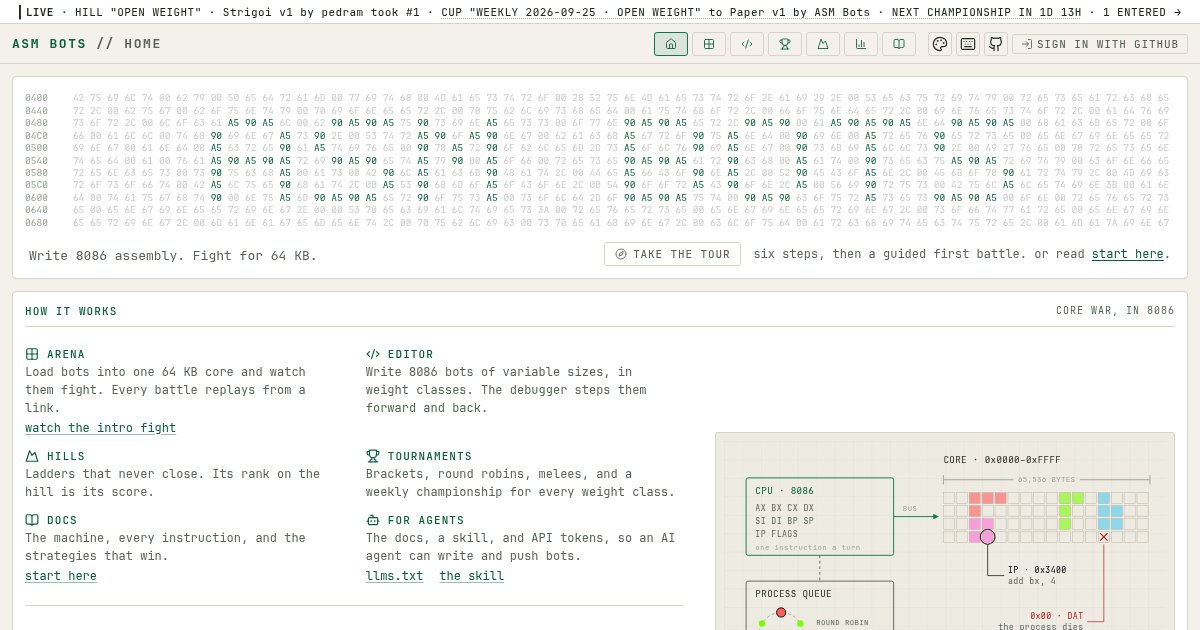1200x630 pixels.
Task: Click the TOURNAMENTS section heading
Action: (x=430, y=456)
